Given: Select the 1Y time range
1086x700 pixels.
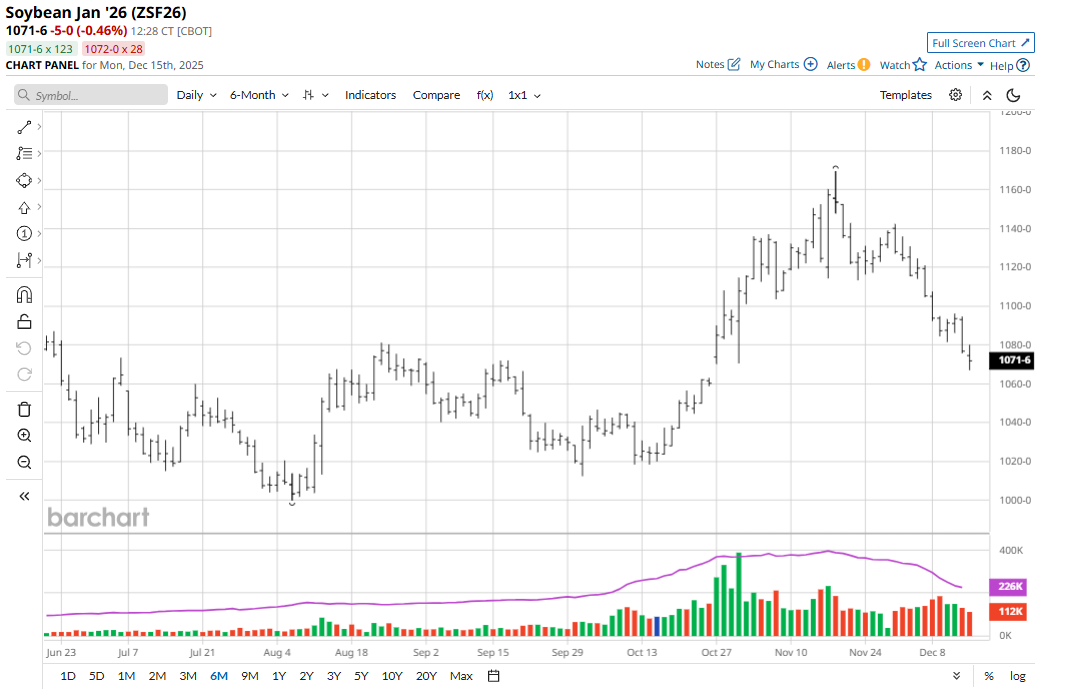Looking at the screenshot, I should 278,676.
